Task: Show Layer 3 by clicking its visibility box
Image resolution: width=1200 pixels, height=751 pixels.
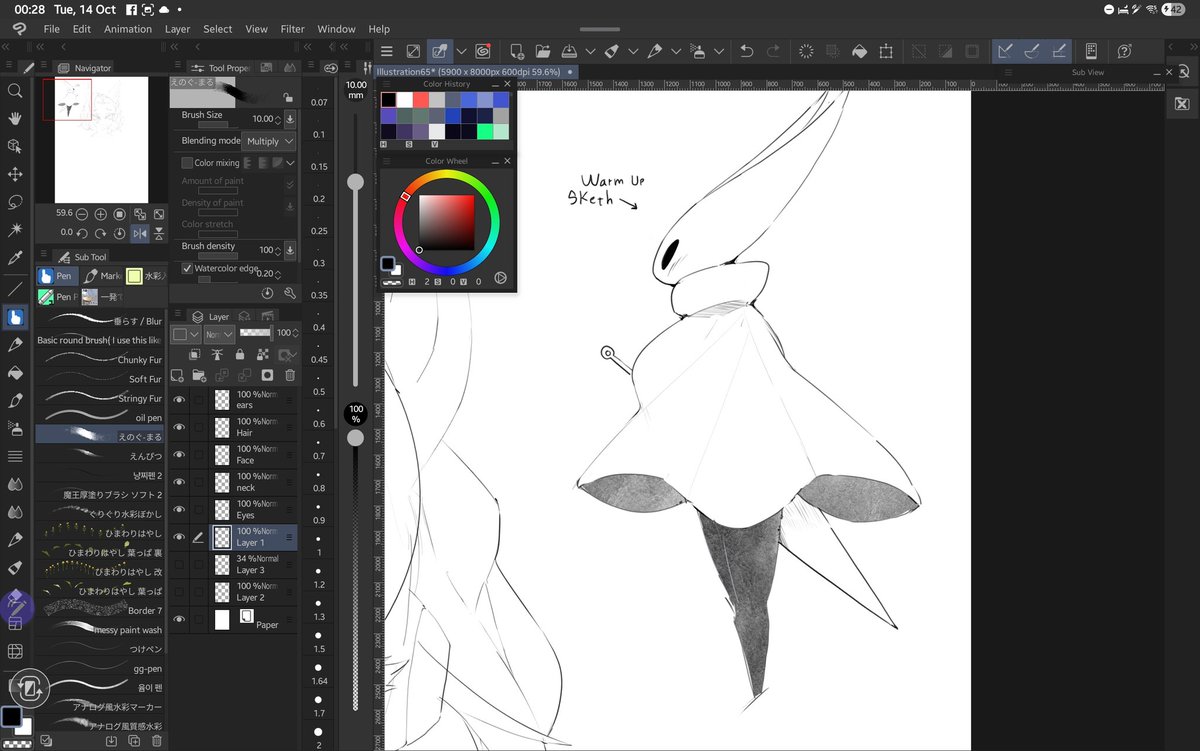Action: [179, 564]
